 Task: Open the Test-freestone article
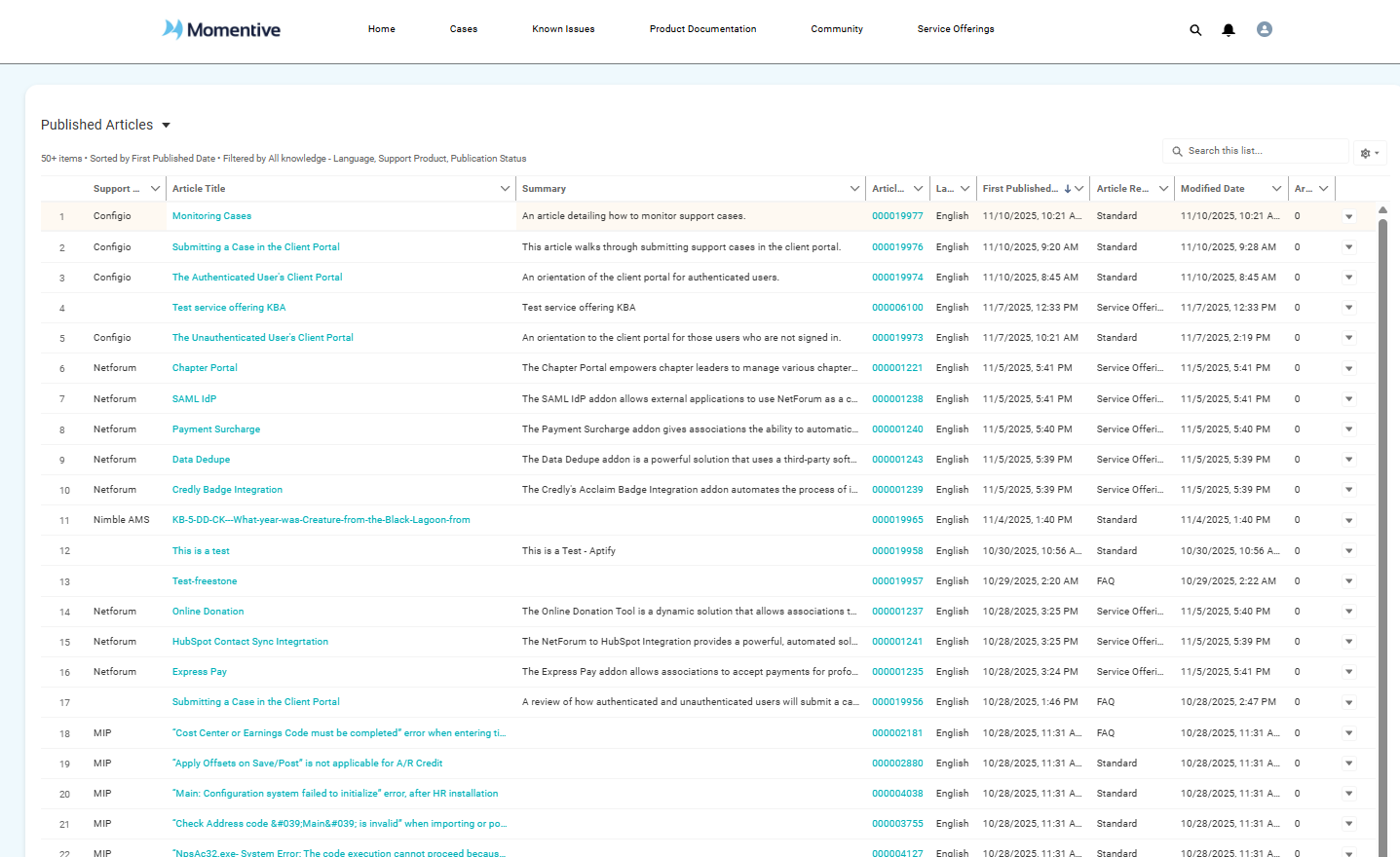click(x=205, y=581)
